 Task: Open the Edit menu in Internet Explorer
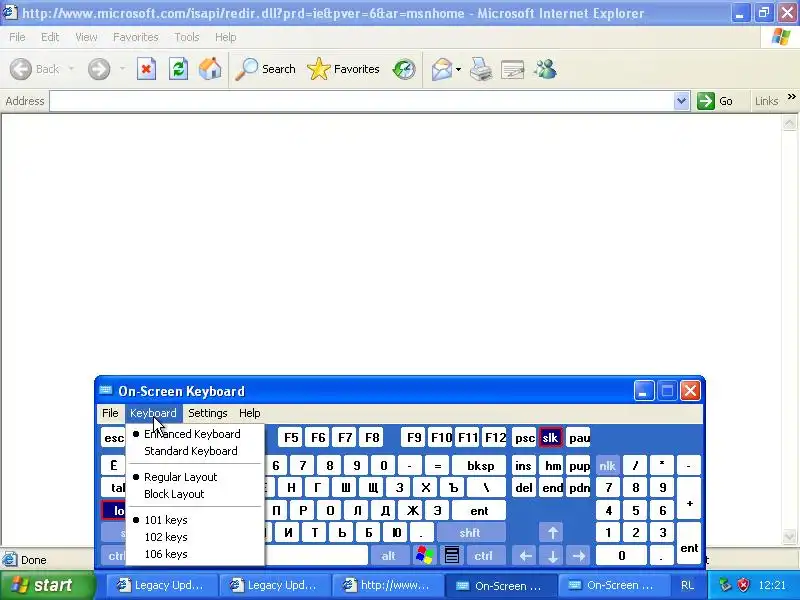coord(50,37)
